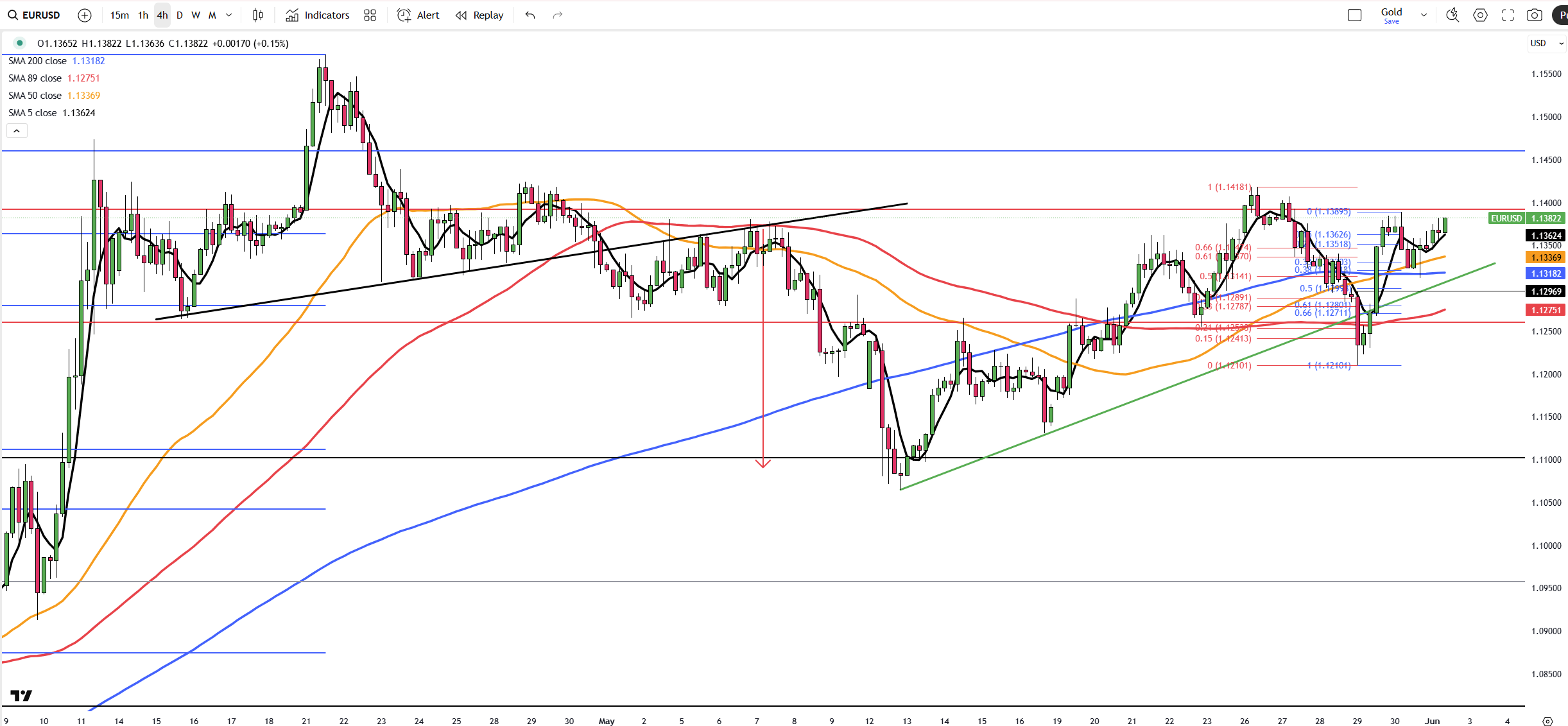Collapse the indicator legend with the chevron

pos(17,131)
